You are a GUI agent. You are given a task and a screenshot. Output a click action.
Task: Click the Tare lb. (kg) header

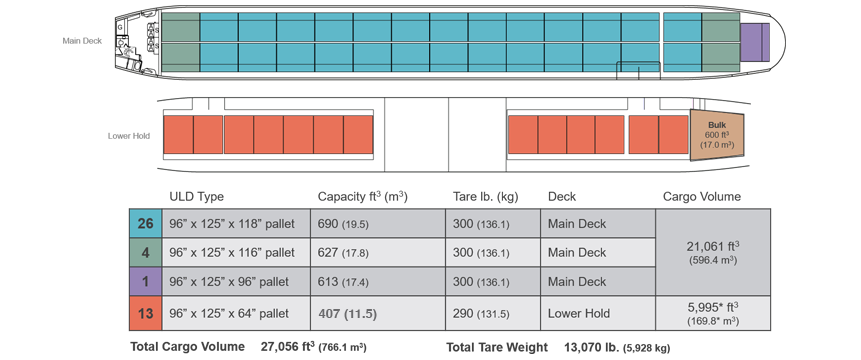pos(485,197)
